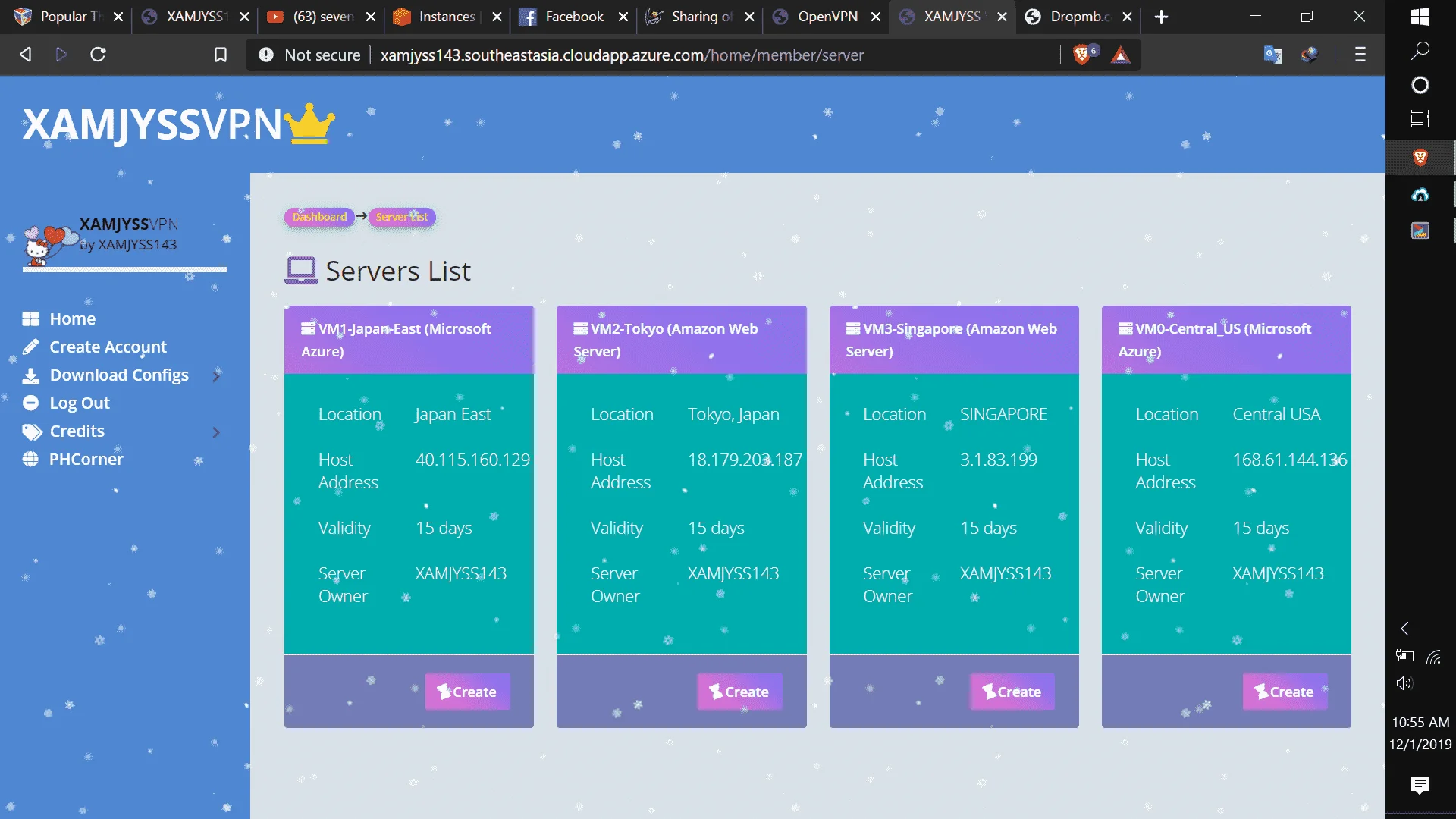Open the Windows notification center icon
This screenshot has width=1456, height=819.
pos(1420,785)
